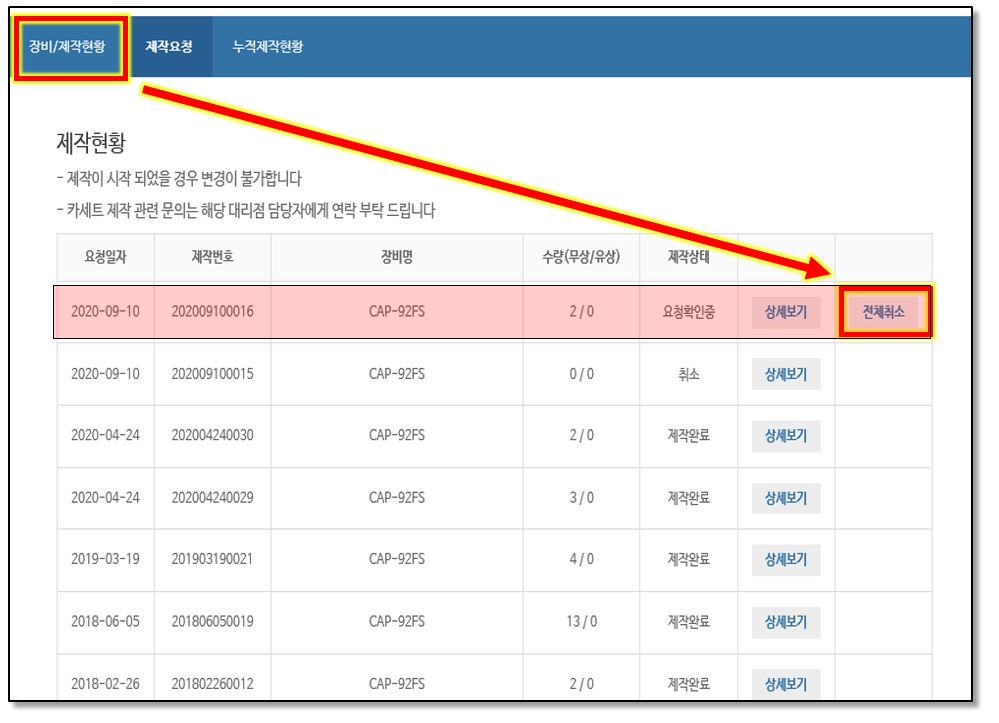The height and width of the screenshot is (723, 999).
Task: Click the 취소 status cell
Action: (x=688, y=375)
